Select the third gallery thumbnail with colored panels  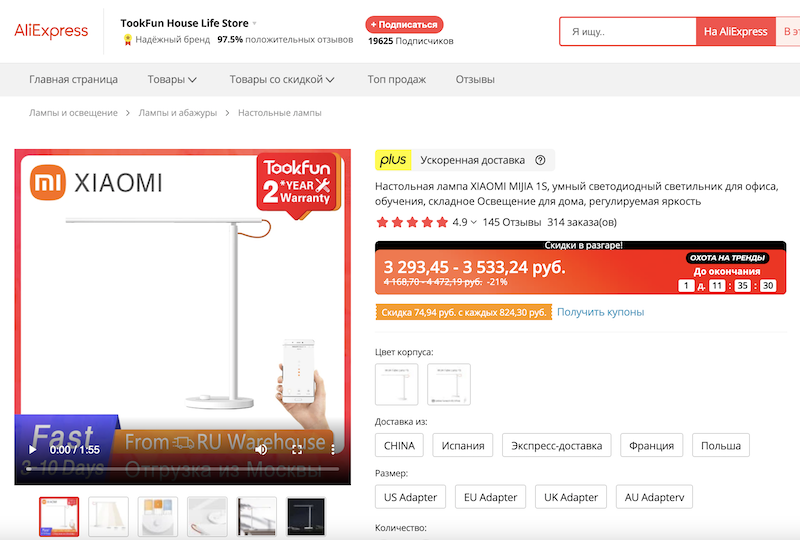pos(158,517)
